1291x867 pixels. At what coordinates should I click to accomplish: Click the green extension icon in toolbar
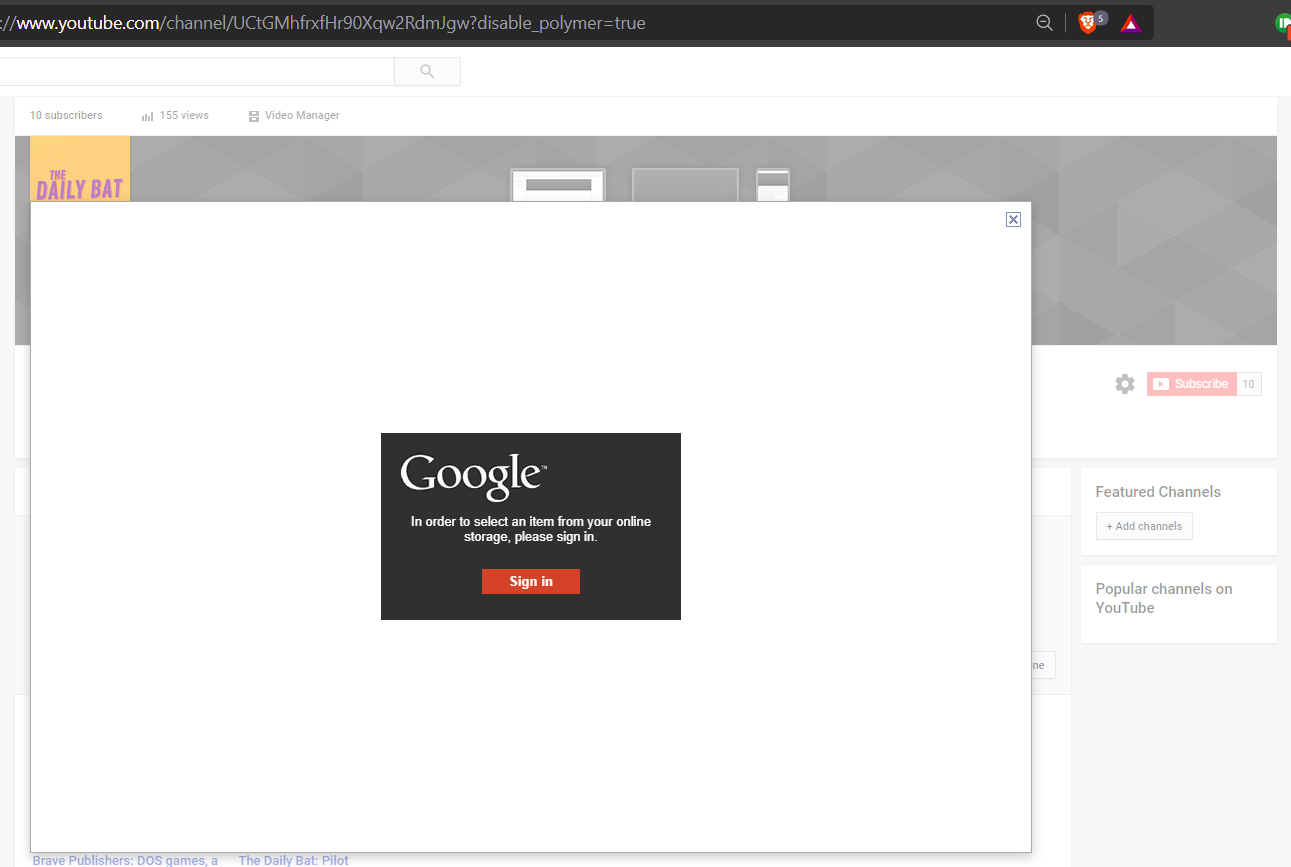click(x=1283, y=23)
